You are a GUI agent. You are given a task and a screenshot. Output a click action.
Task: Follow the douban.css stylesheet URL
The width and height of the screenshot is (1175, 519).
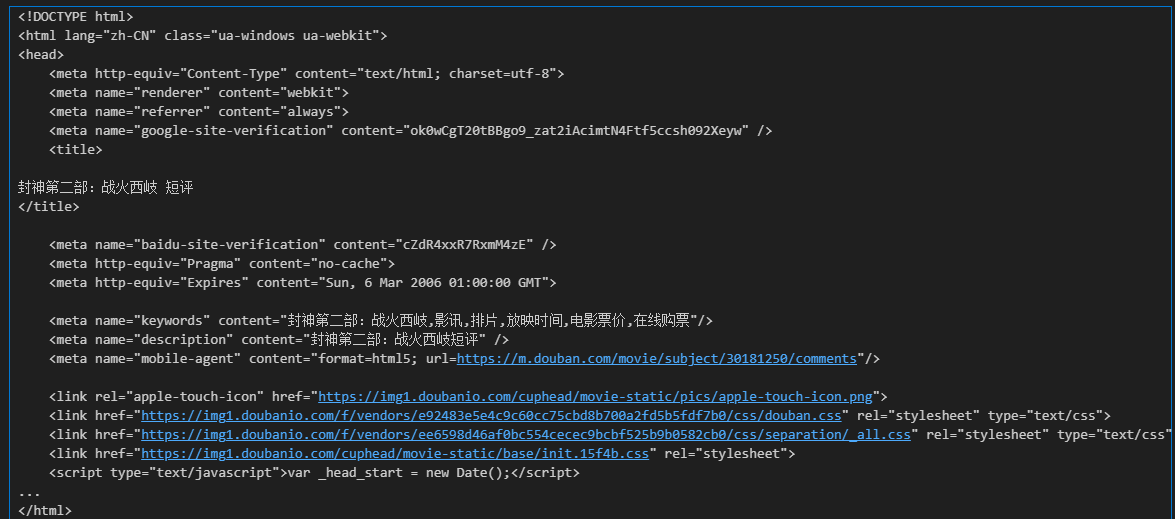(x=492, y=416)
